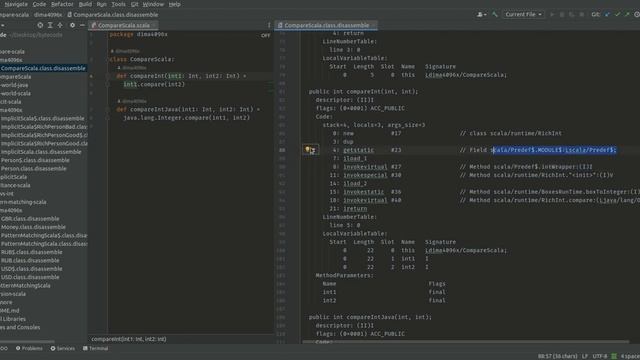This screenshot has width=640, height=360.
Task: Hide the project tool window (minus icon)
Action: click(x=82, y=25)
